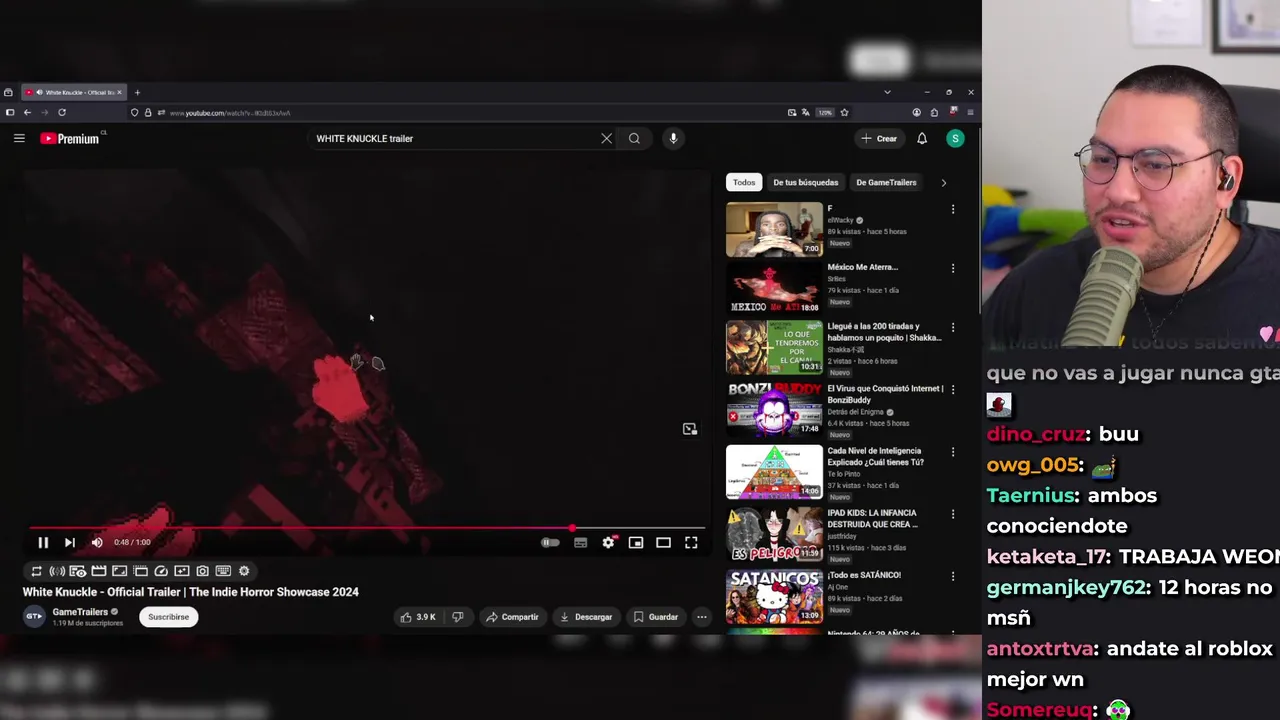Click the Guardar button

tap(656, 617)
